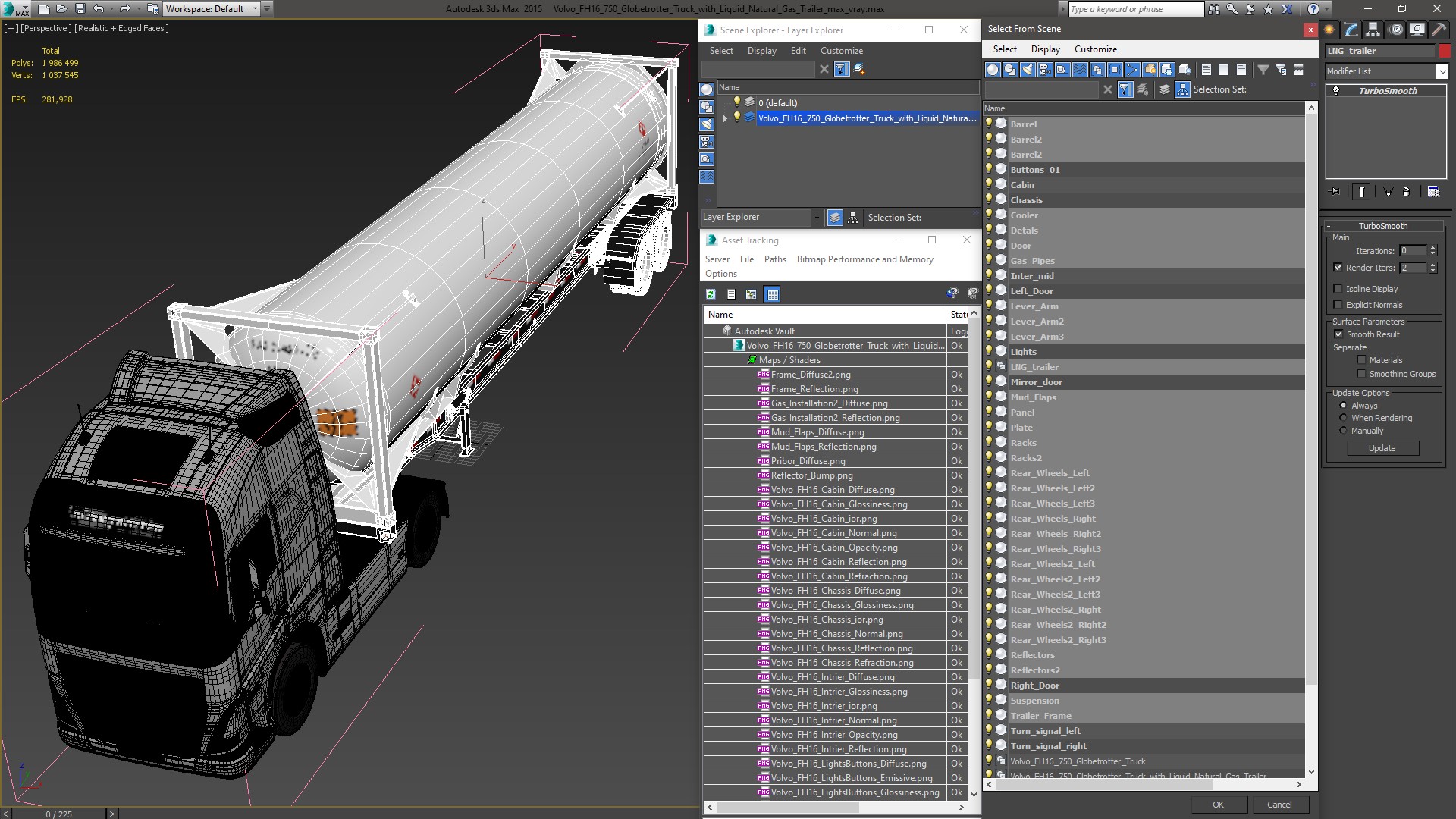Open the Motion command panel tab

tap(1395, 30)
